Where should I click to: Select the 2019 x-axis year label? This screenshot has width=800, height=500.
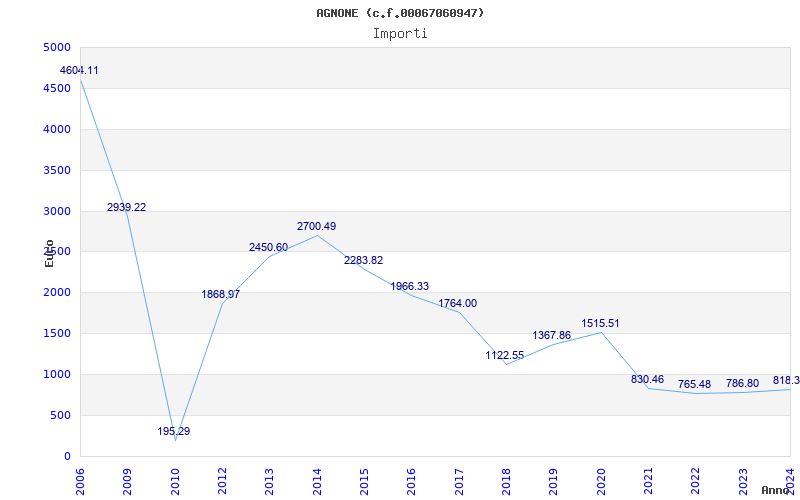click(x=553, y=481)
